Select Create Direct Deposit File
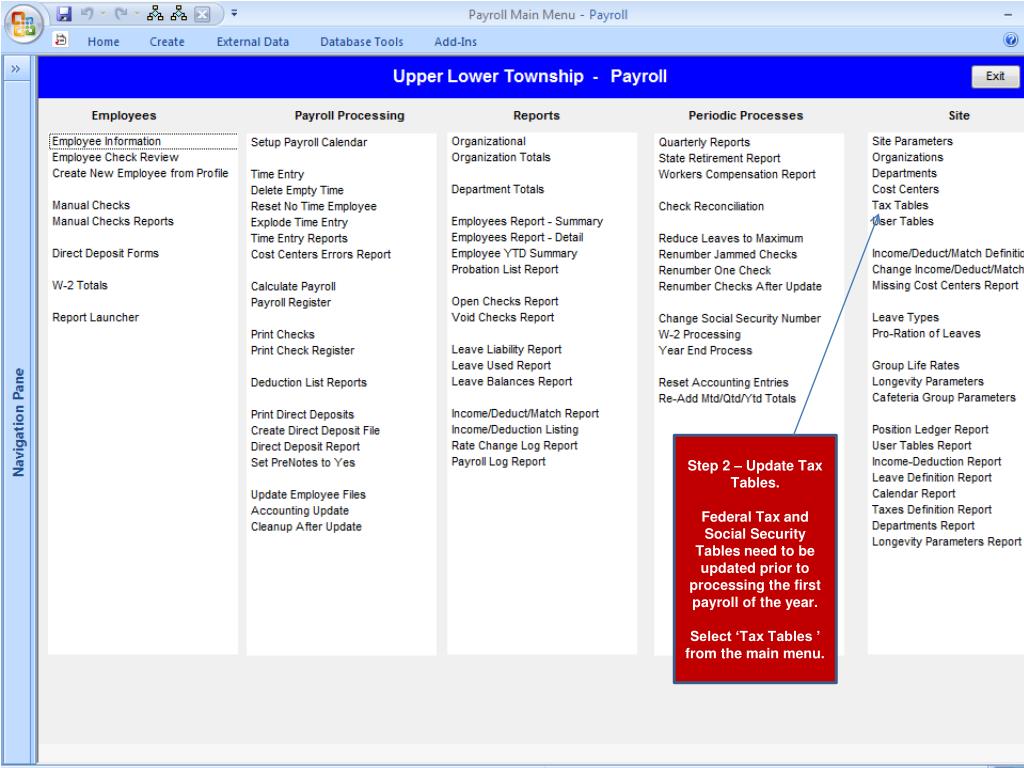This screenshot has height=768, width=1024. (x=315, y=430)
